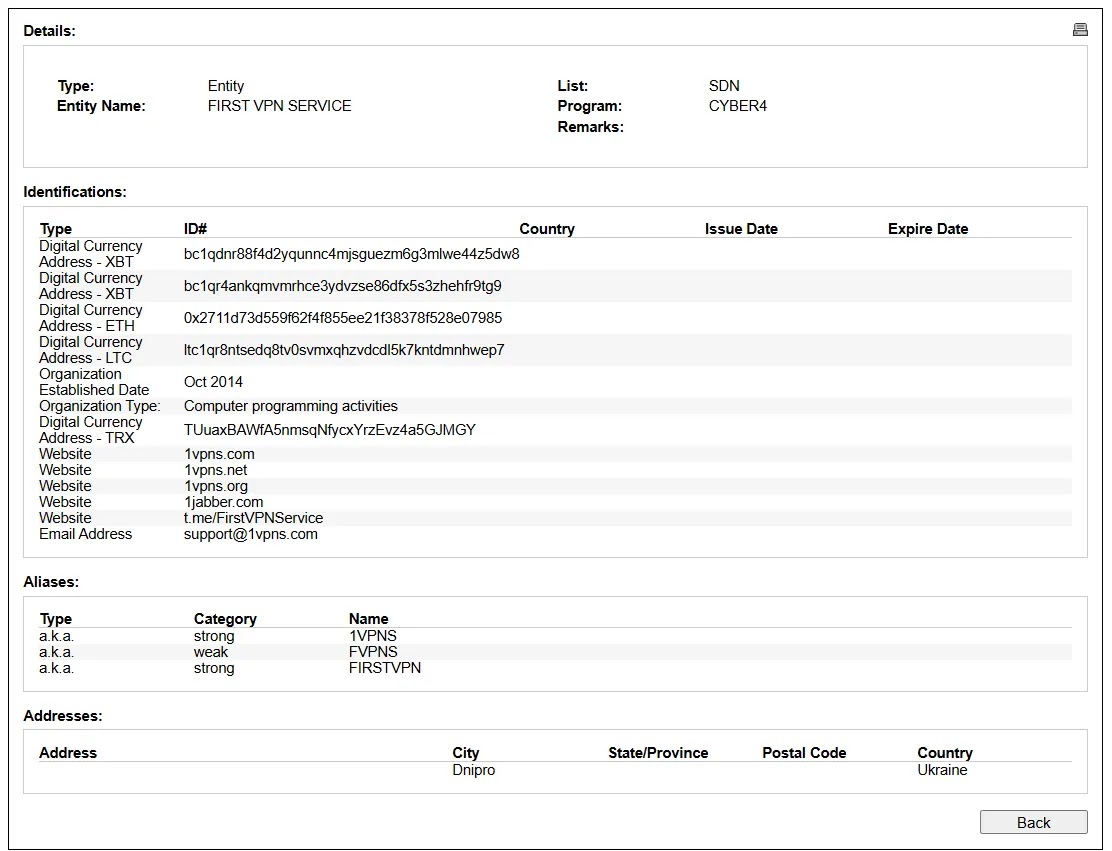
Task: Click the Expire Date column header
Action: pyautogui.click(x=928, y=228)
